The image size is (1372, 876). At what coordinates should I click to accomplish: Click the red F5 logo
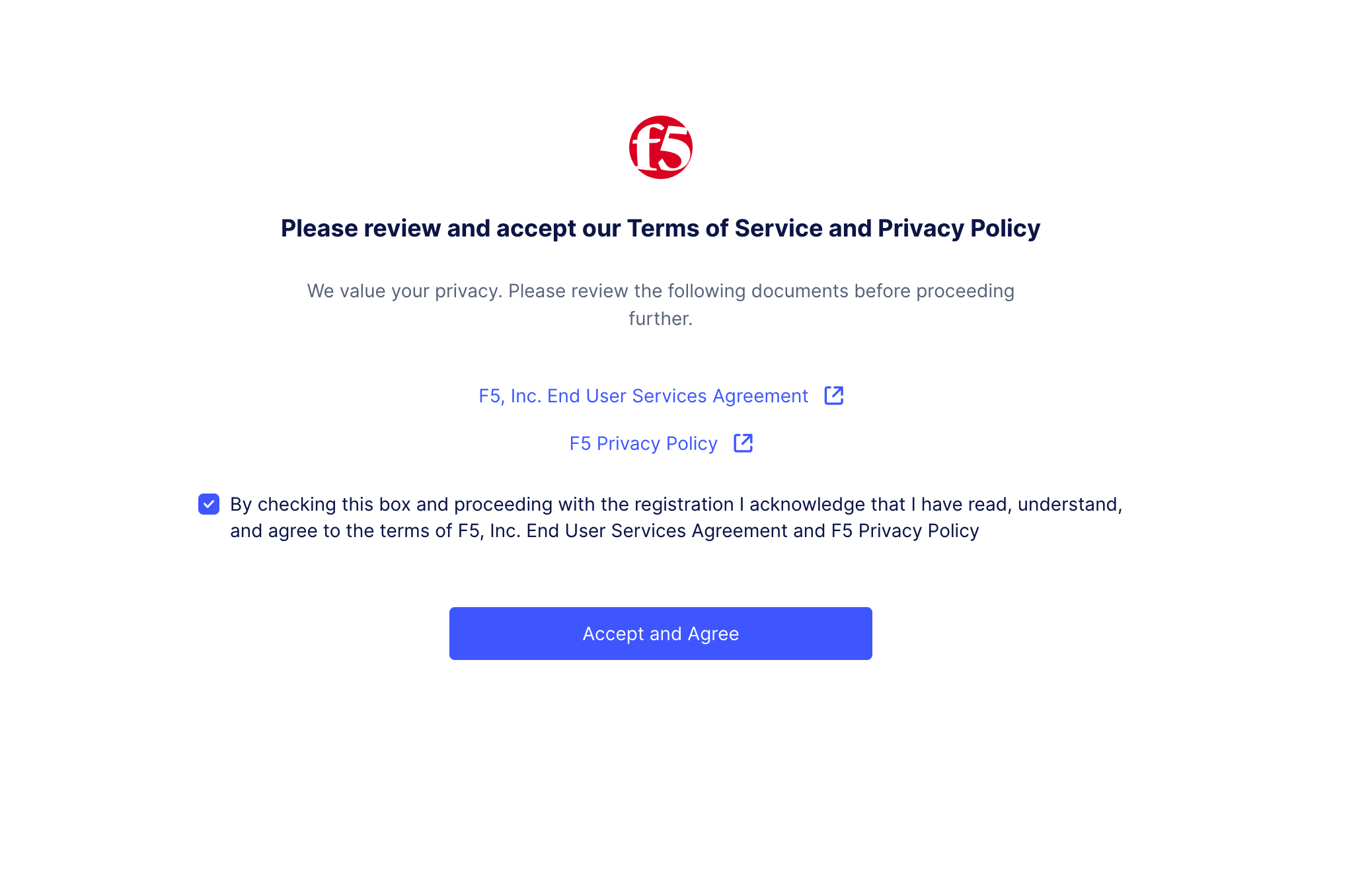pos(660,147)
